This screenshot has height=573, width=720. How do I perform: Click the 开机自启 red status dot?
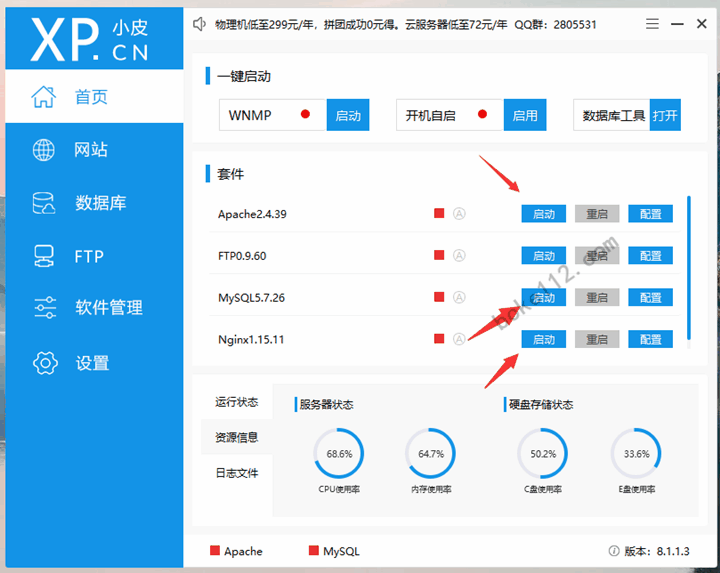point(482,114)
